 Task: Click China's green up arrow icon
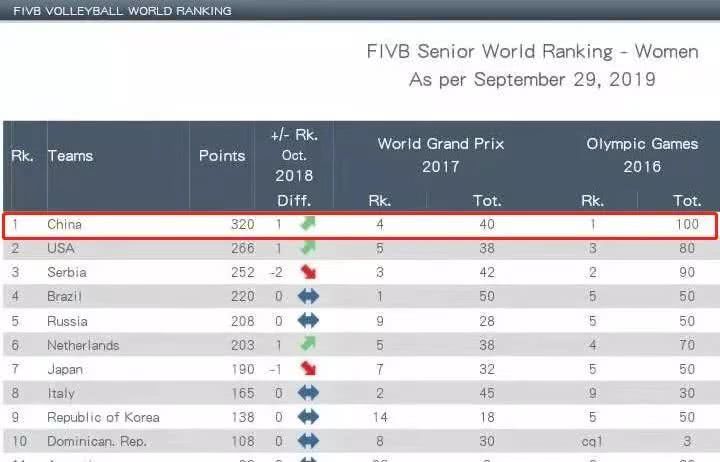308,224
